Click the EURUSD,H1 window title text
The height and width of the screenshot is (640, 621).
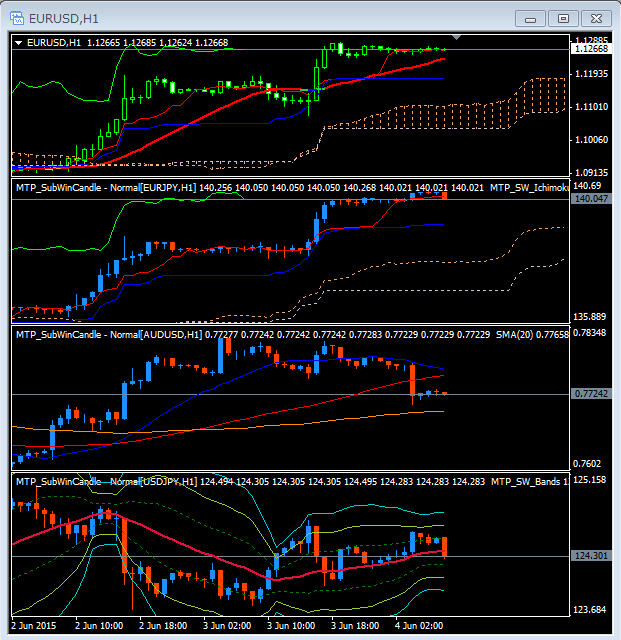(x=64, y=19)
